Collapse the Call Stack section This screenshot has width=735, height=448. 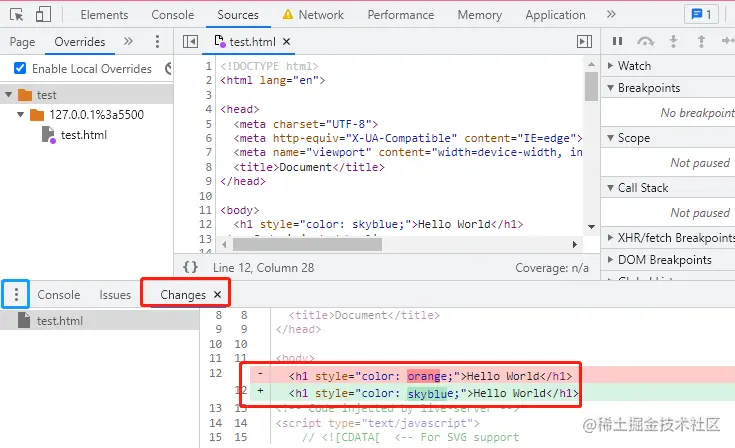(668, 188)
